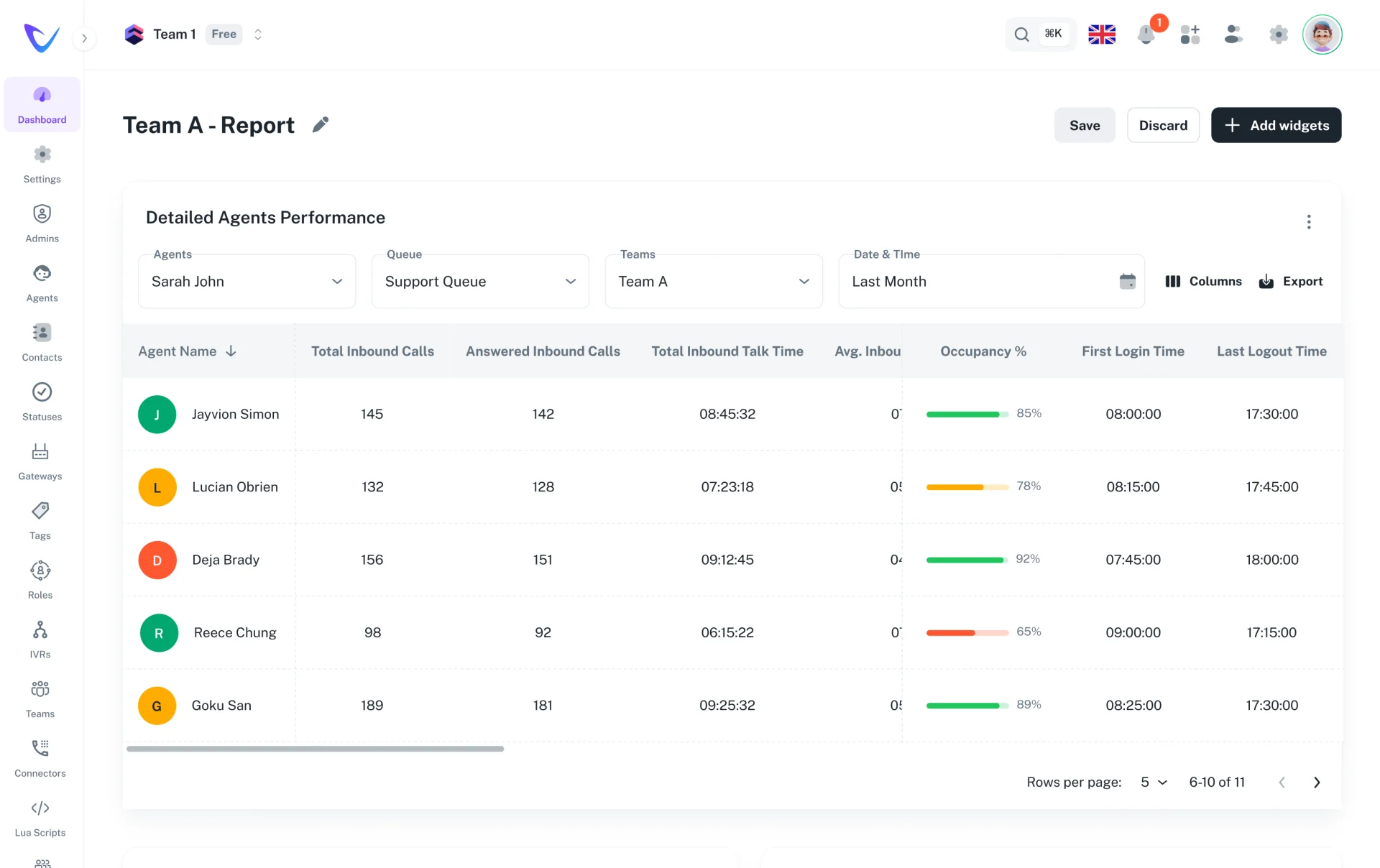The height and width of the screenshot is (868, 1380).
Task: Click the Add widgets button
Action: pyautogui.click(x=1276, y=126)
